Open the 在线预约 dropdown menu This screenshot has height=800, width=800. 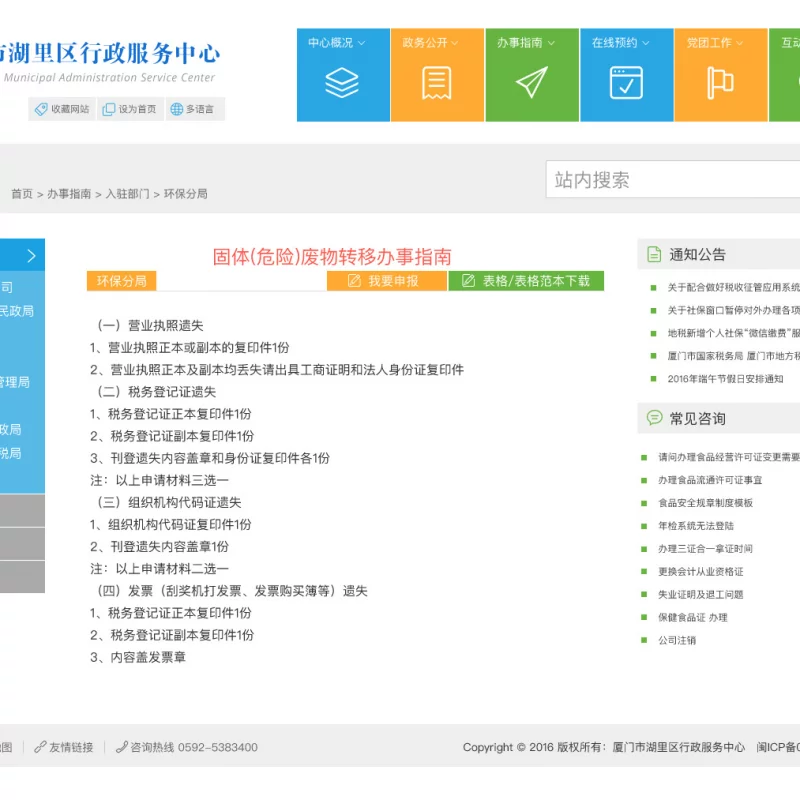point(620,43)
